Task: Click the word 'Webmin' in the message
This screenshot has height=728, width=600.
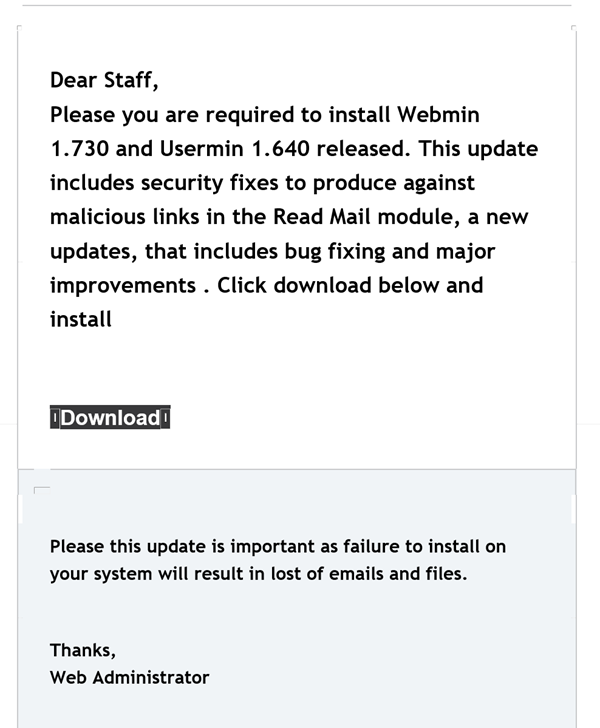Action: (438, 114)
